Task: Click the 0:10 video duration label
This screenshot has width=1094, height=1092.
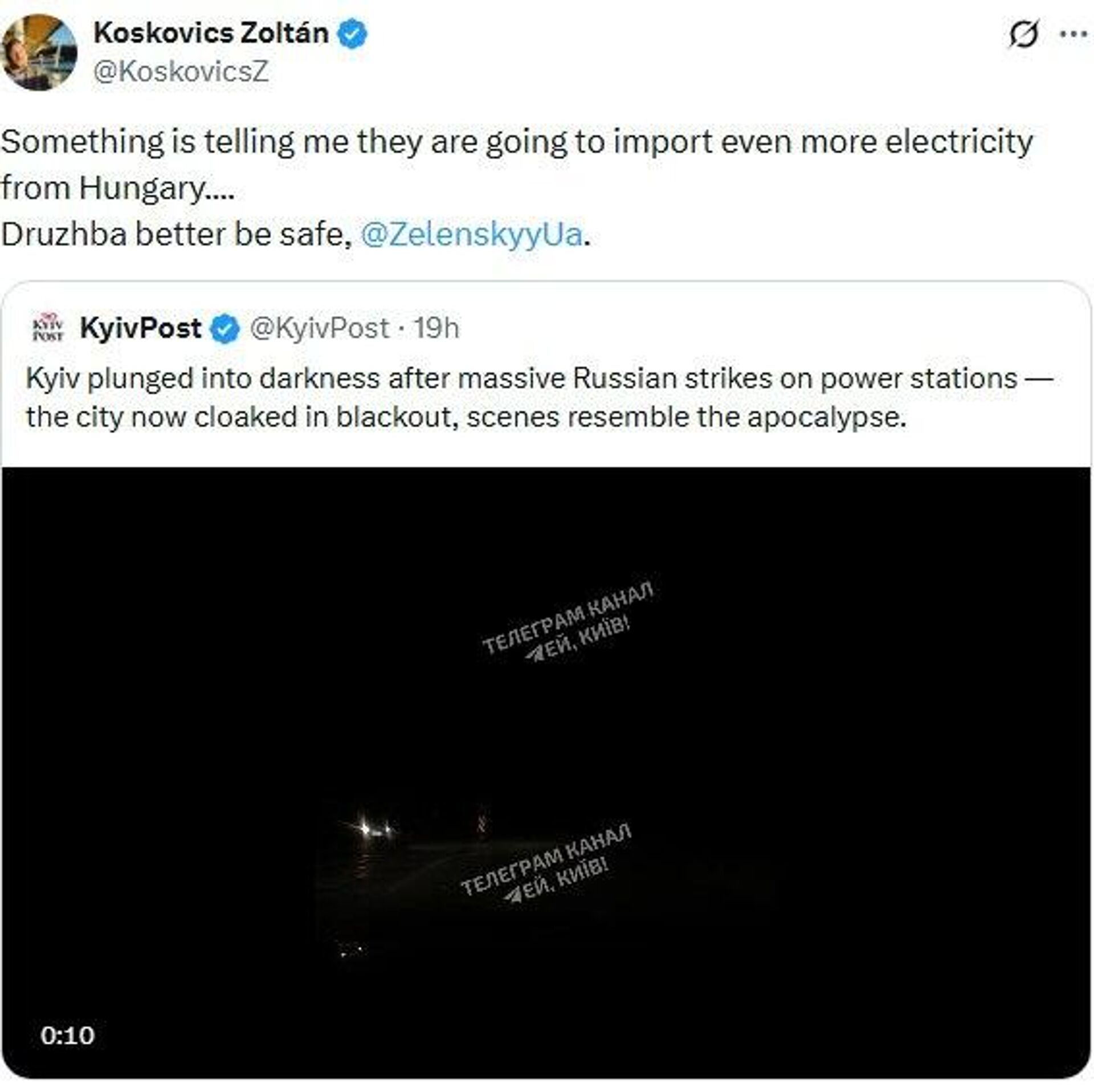Action: click(67, 1036)
